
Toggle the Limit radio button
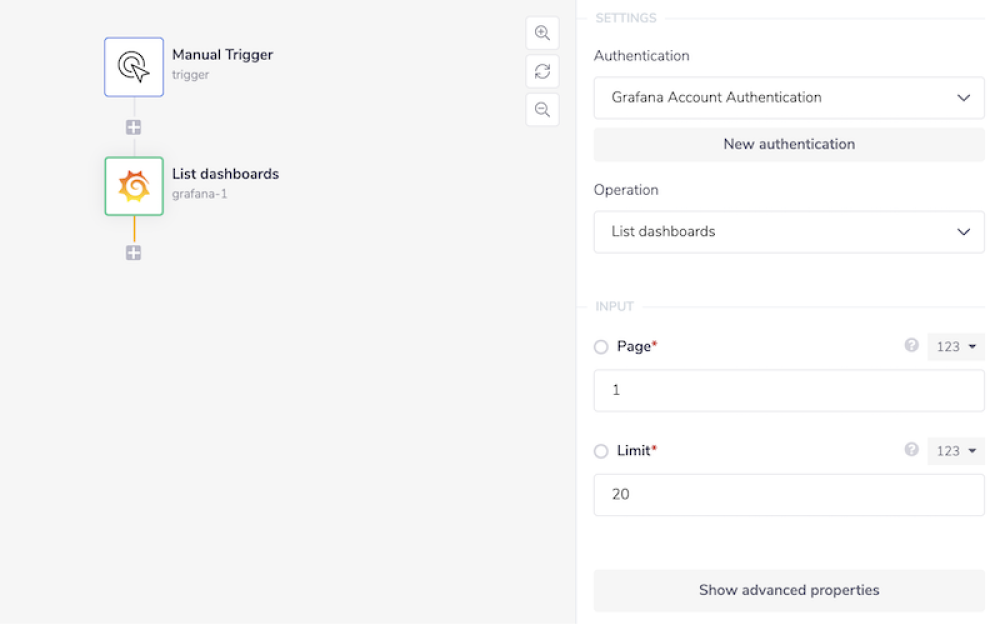pyautogui.click(x=601, y=451)
